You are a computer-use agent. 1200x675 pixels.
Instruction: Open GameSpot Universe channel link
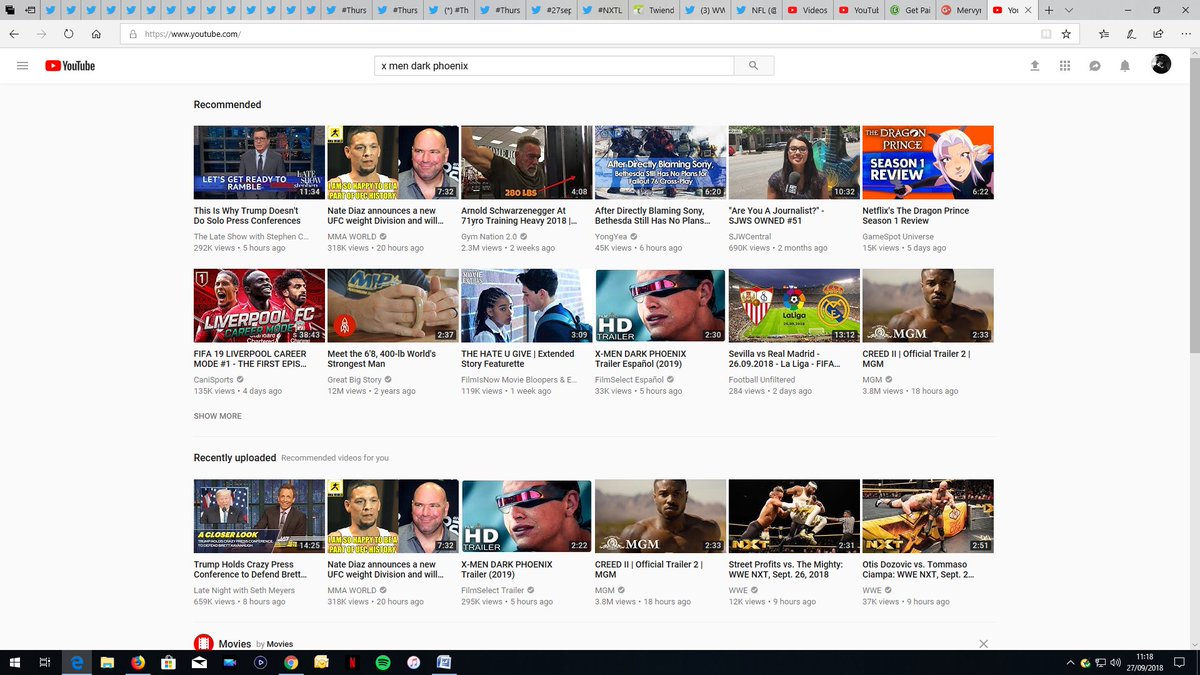tap(897, 237)
